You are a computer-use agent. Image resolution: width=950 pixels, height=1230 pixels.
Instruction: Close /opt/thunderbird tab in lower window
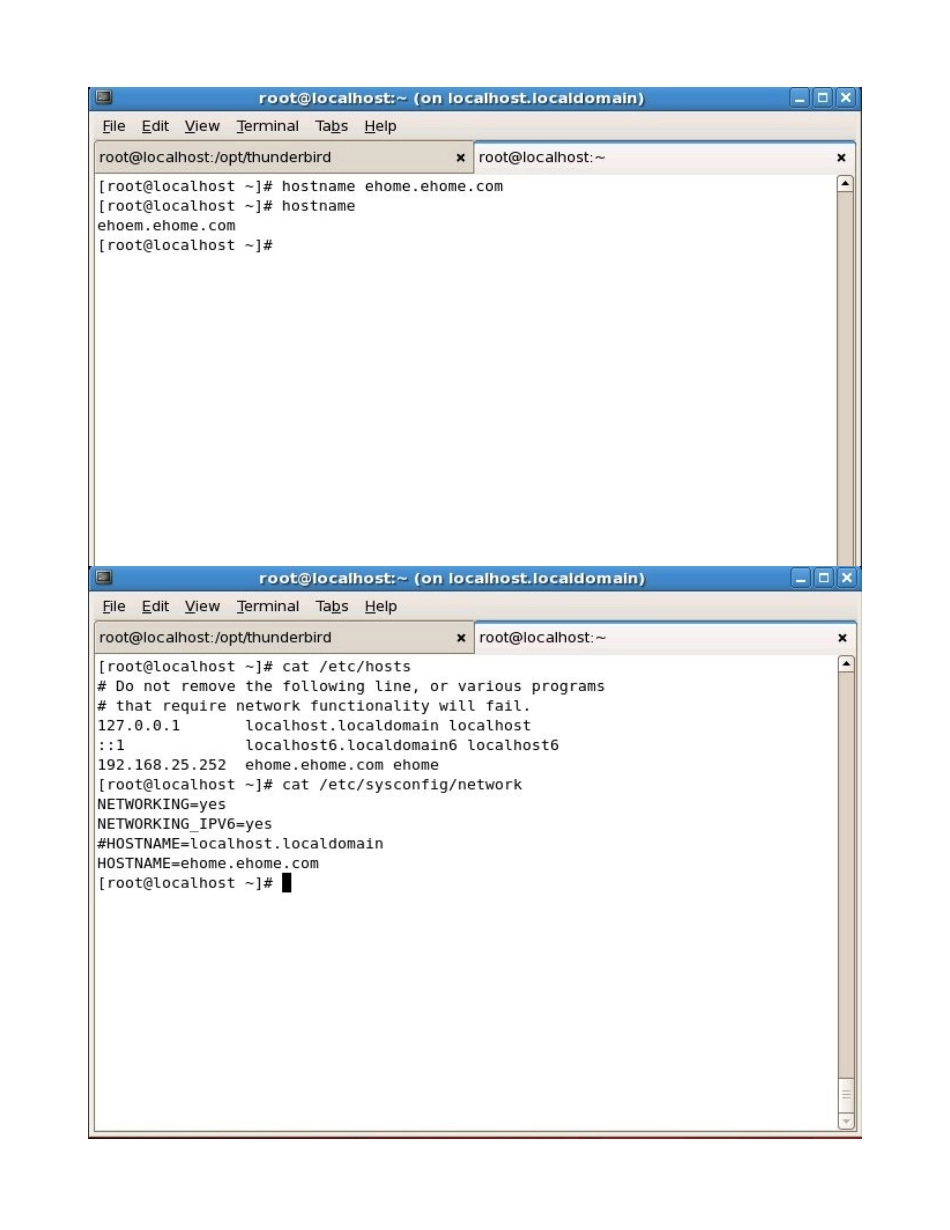(x=460, y=638)
